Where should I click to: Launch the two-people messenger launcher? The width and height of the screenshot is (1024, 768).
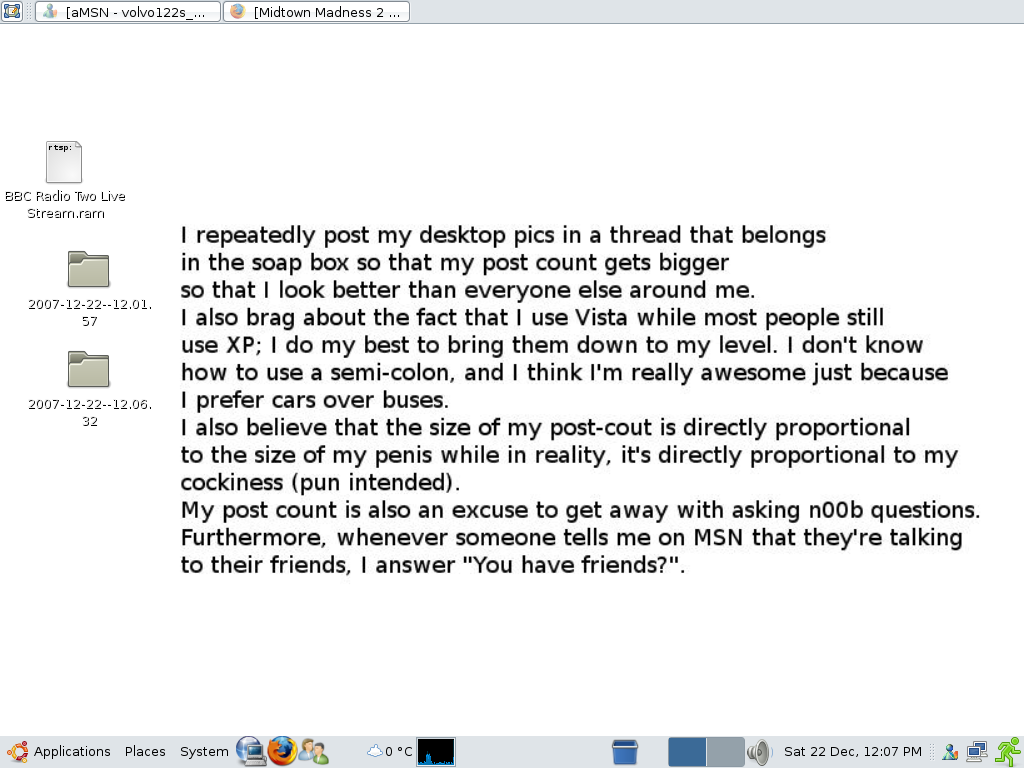pos(314,752)
